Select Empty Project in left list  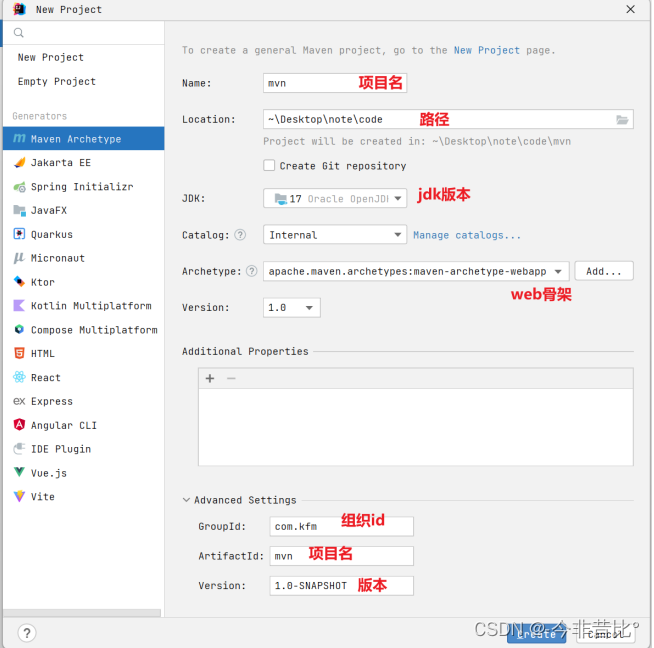pos(83,81)
